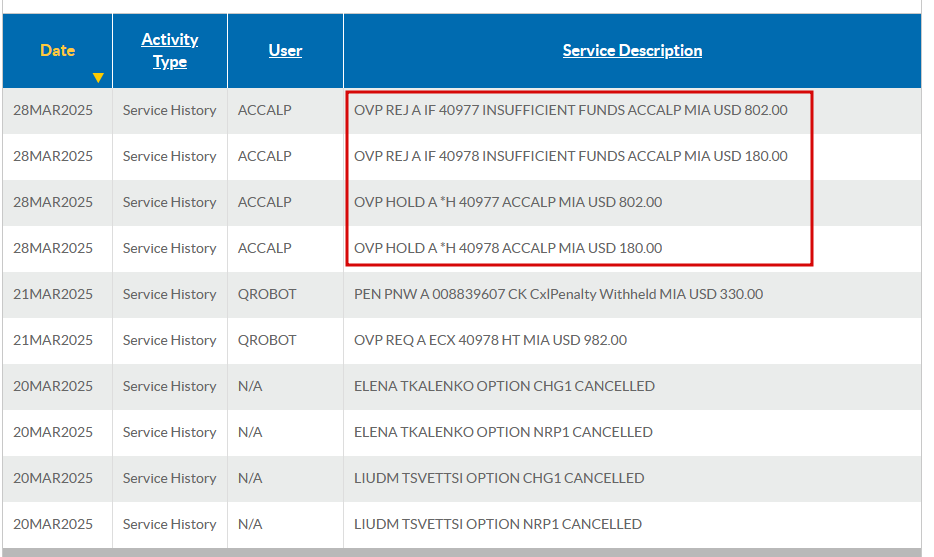
Task: Click the first 21MAR2025 date cell
Action: [x=53, y=294]
